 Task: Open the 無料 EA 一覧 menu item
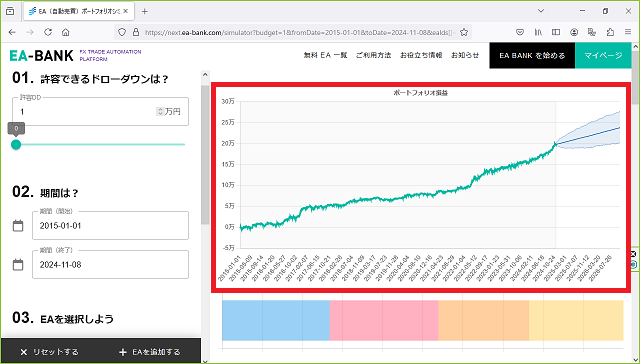(x=325, y=55)
